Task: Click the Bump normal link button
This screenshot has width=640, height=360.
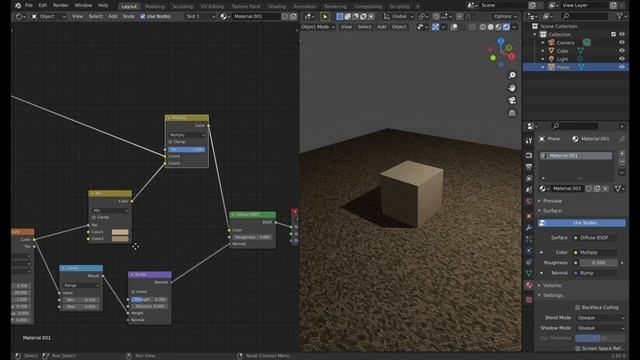Action: pos(596,273)
